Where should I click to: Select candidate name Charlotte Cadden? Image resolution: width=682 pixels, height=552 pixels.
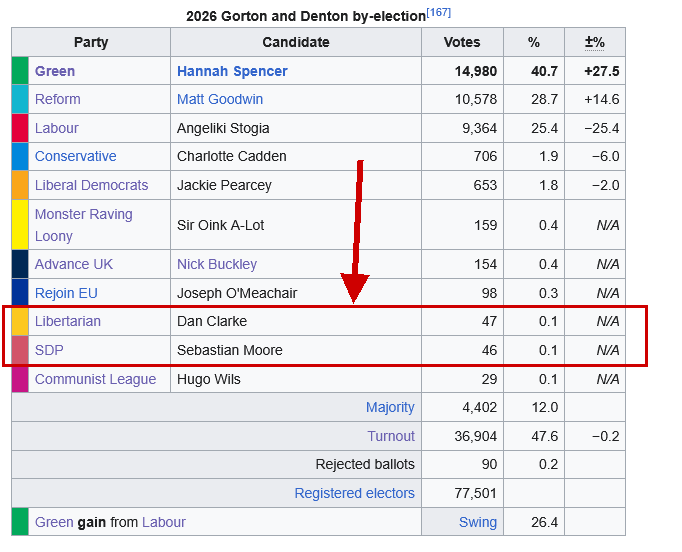pos(231,156)
